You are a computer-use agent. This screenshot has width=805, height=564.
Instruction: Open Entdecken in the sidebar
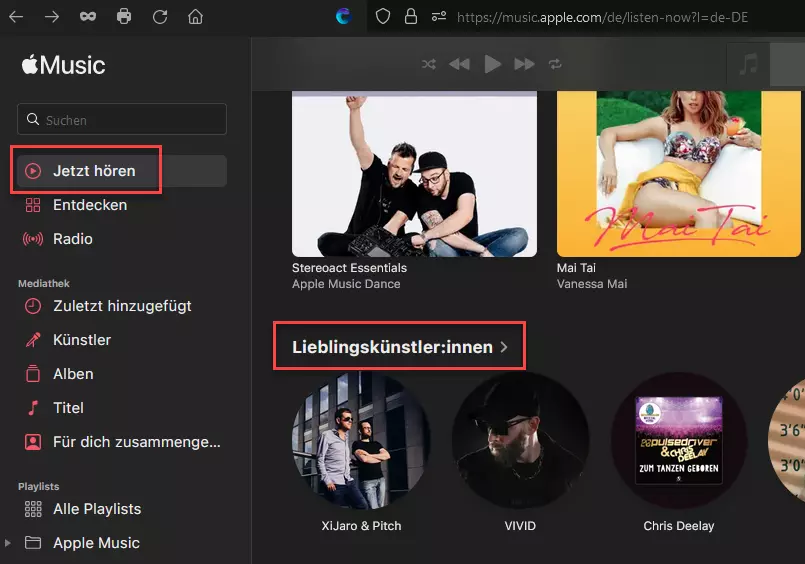point(122,205)
